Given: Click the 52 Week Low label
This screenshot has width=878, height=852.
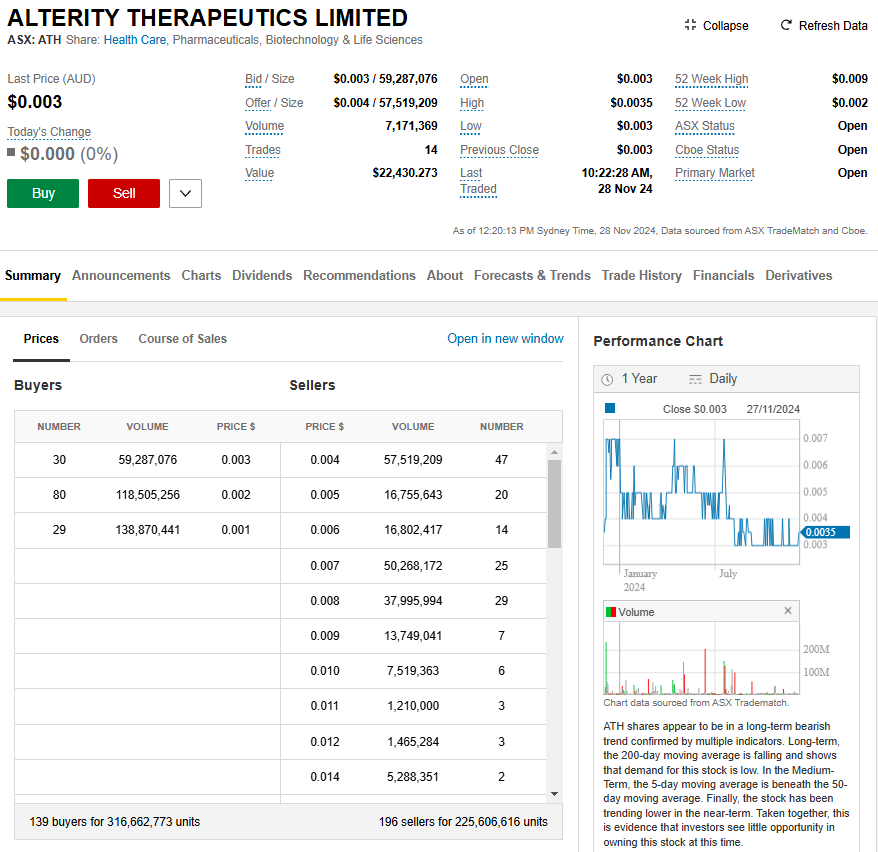Looking at the screenshot, I should pyautogui.click(x=710, y=103).
